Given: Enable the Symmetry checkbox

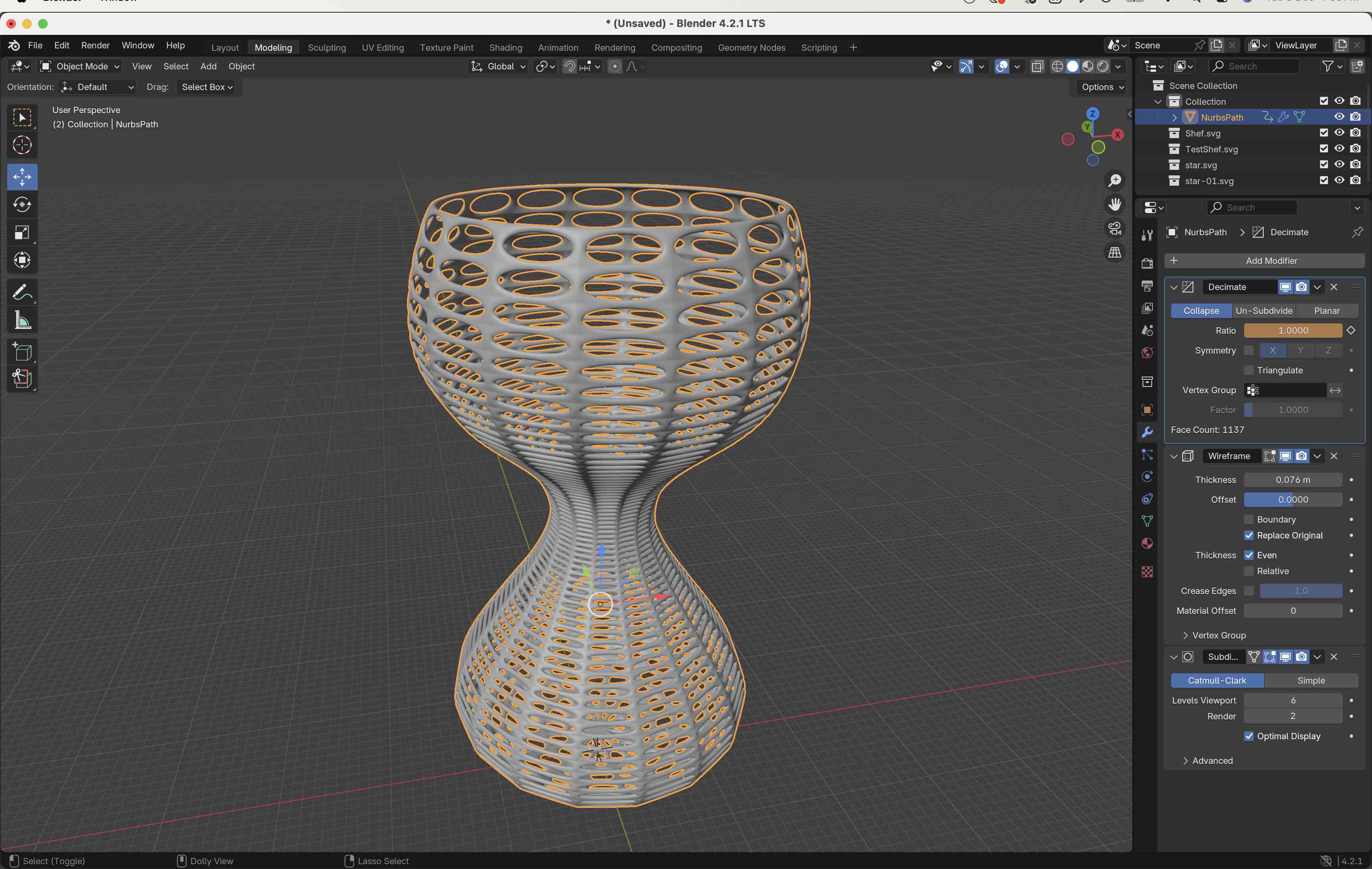Looking at the screenshot, I should [x=1249, y=350].
